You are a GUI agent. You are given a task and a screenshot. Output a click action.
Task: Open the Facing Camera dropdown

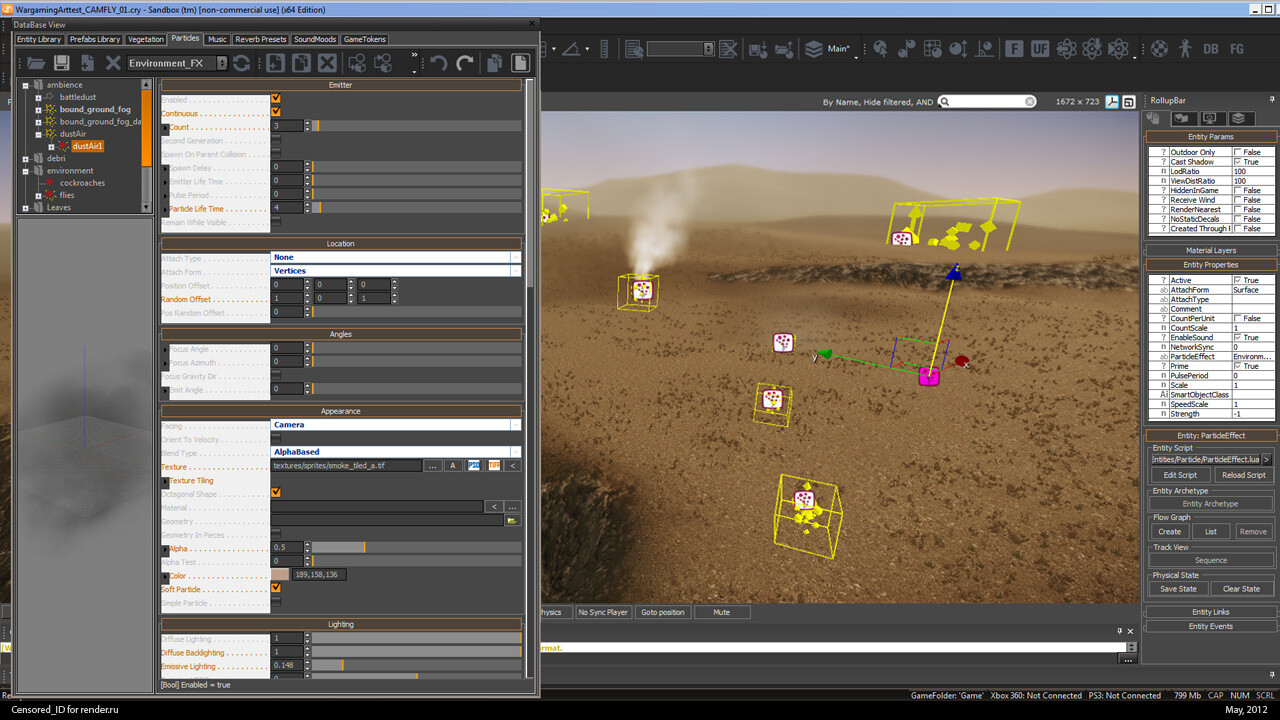[396, 424]
